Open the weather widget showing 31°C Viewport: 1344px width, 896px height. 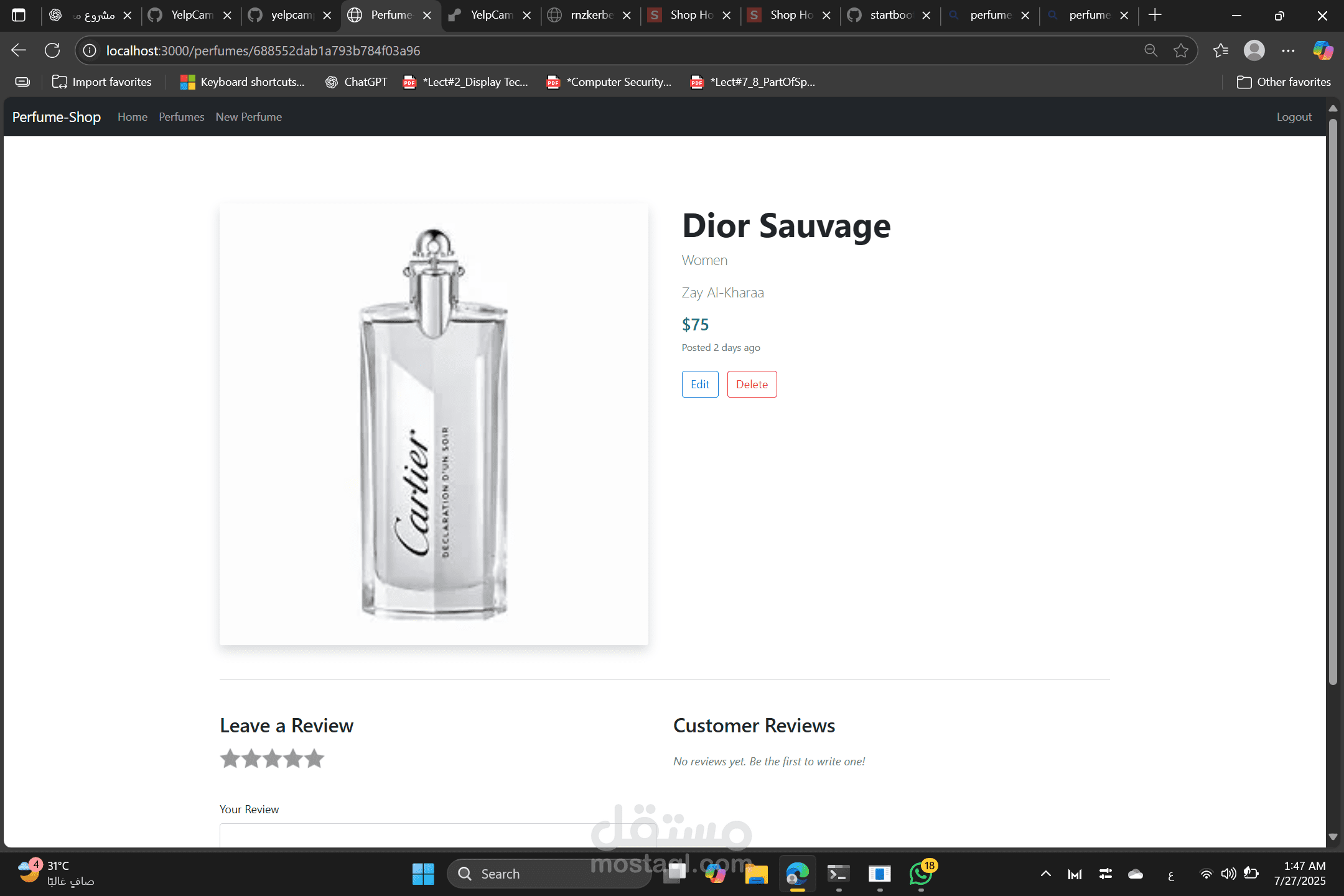tap(56, 873)
